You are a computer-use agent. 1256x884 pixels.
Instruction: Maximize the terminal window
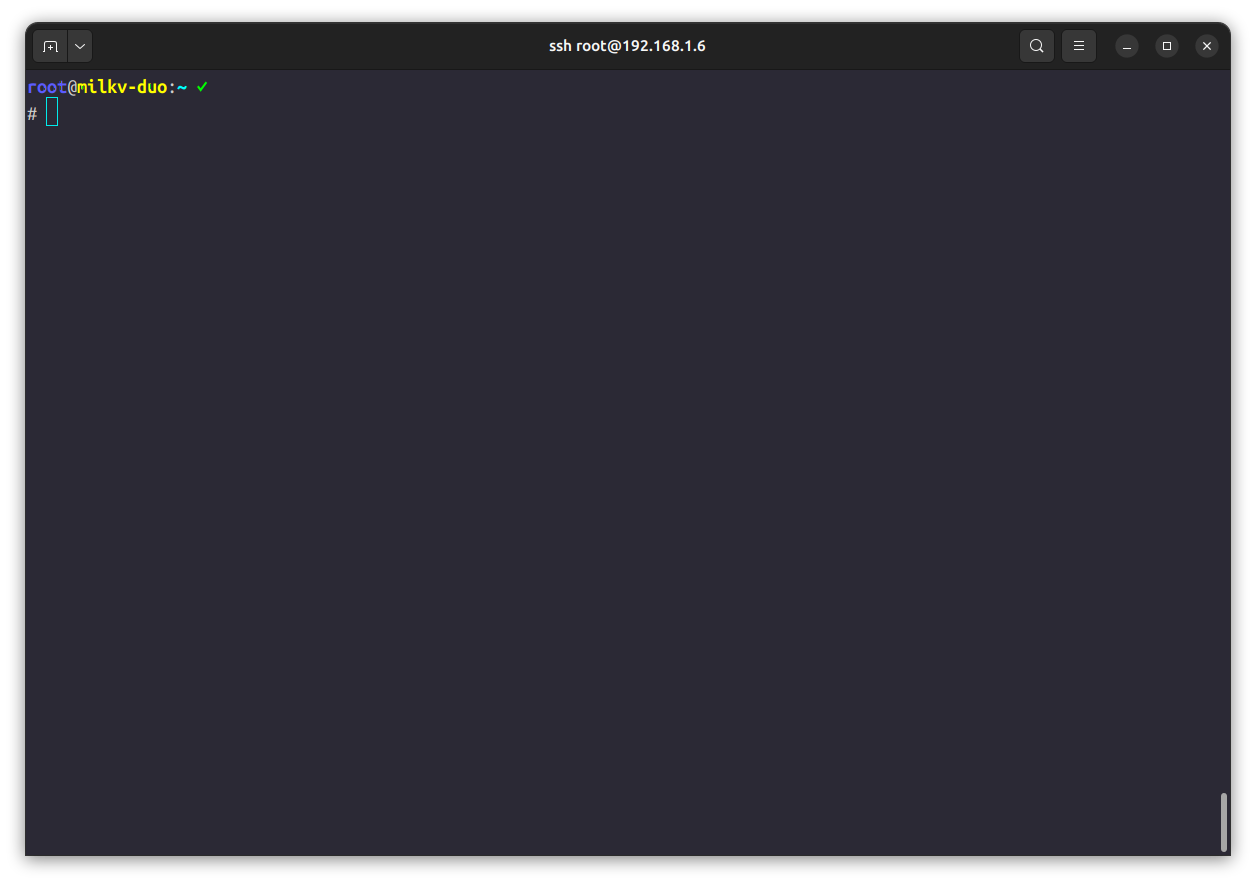pos(1167,46)
